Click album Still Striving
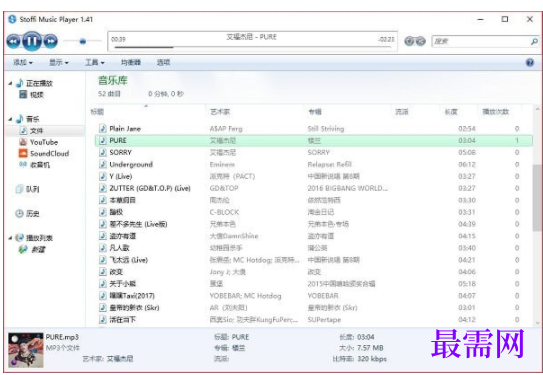The image size is (543, 375). click(x=326, y=129)
